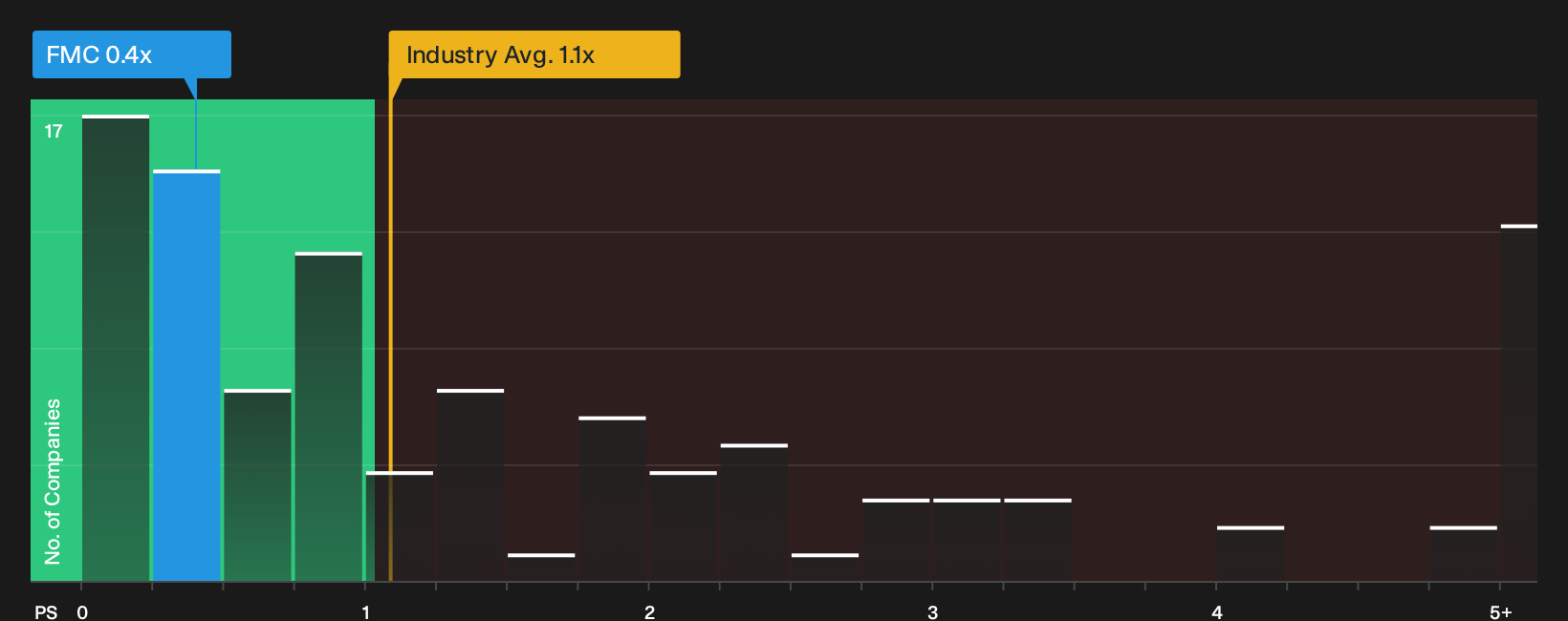Click the 2 tick label on the x-axis
The width and height of the screenshot is (1568, 621).
point(649,612)
